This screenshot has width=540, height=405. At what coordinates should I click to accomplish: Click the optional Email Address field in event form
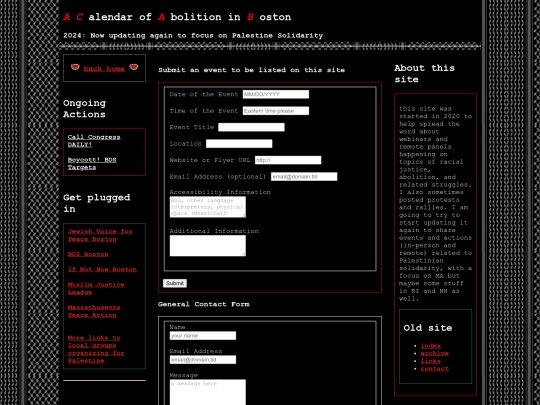coord(304,177)
